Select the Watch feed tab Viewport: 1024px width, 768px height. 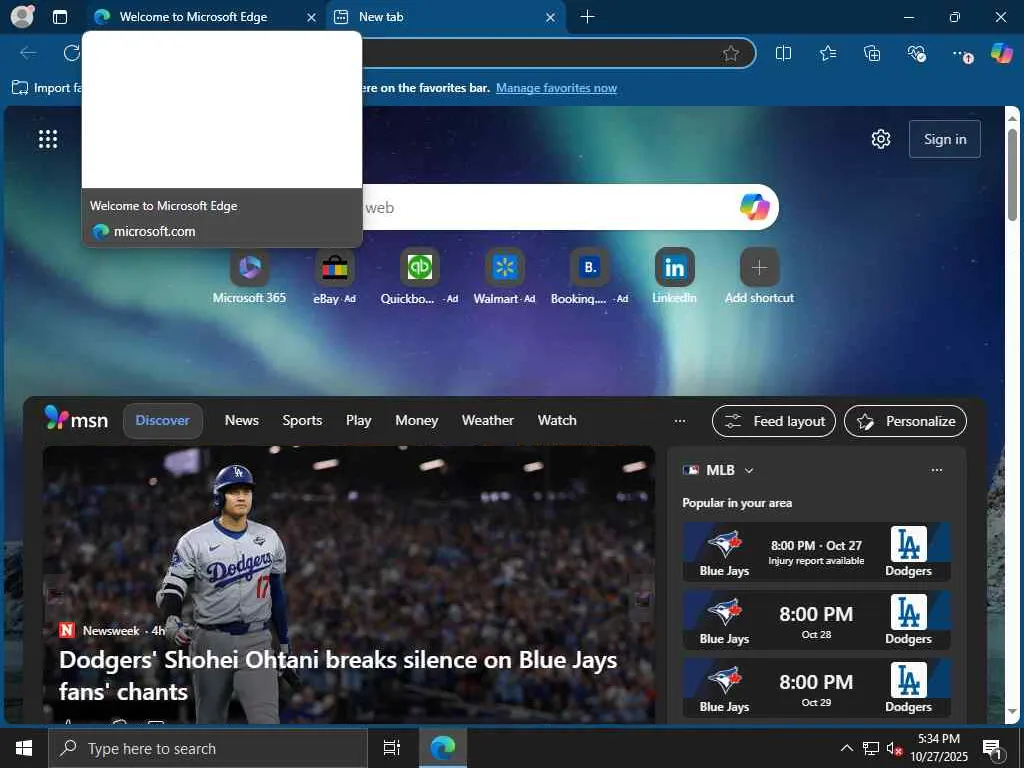pos(557,421)
